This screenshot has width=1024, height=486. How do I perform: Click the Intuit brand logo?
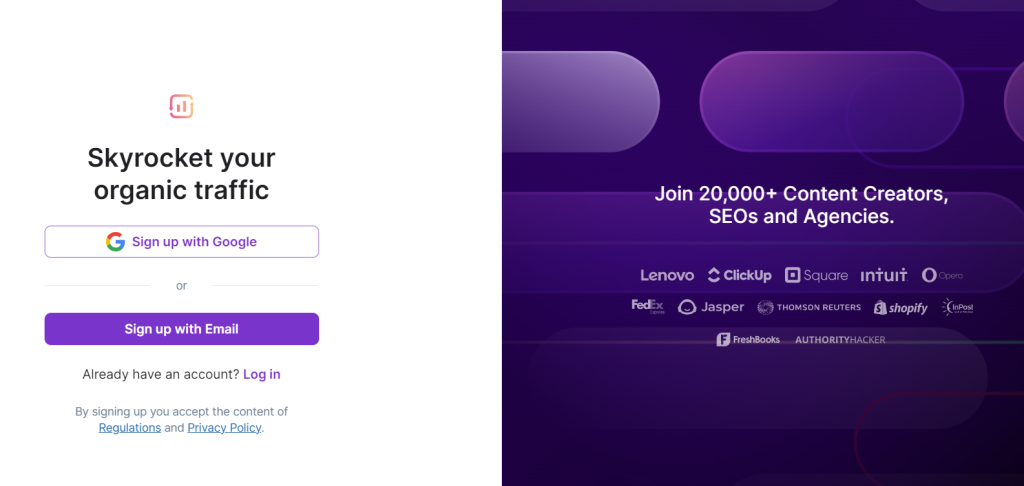coord(884,275)
